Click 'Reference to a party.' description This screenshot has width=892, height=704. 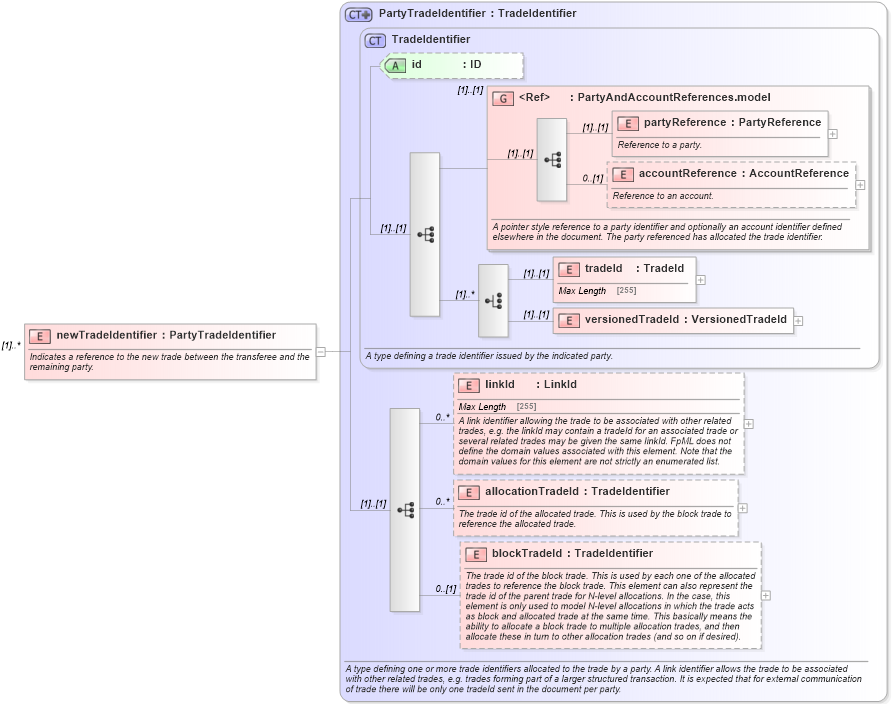point(659,145)
